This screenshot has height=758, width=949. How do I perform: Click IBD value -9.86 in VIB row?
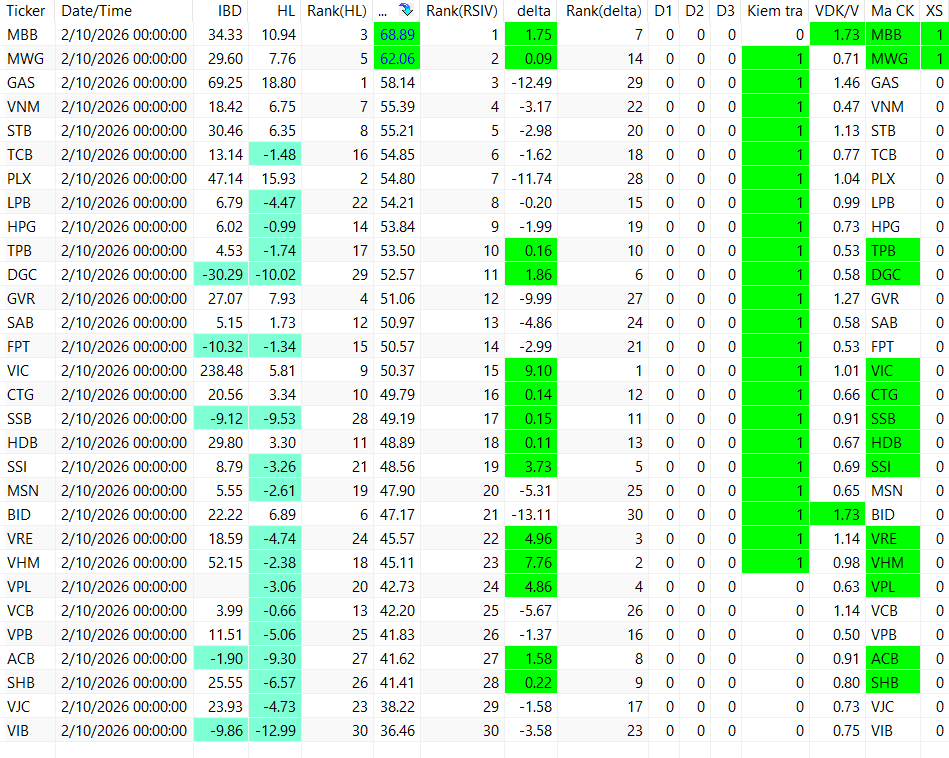(221, 731)
